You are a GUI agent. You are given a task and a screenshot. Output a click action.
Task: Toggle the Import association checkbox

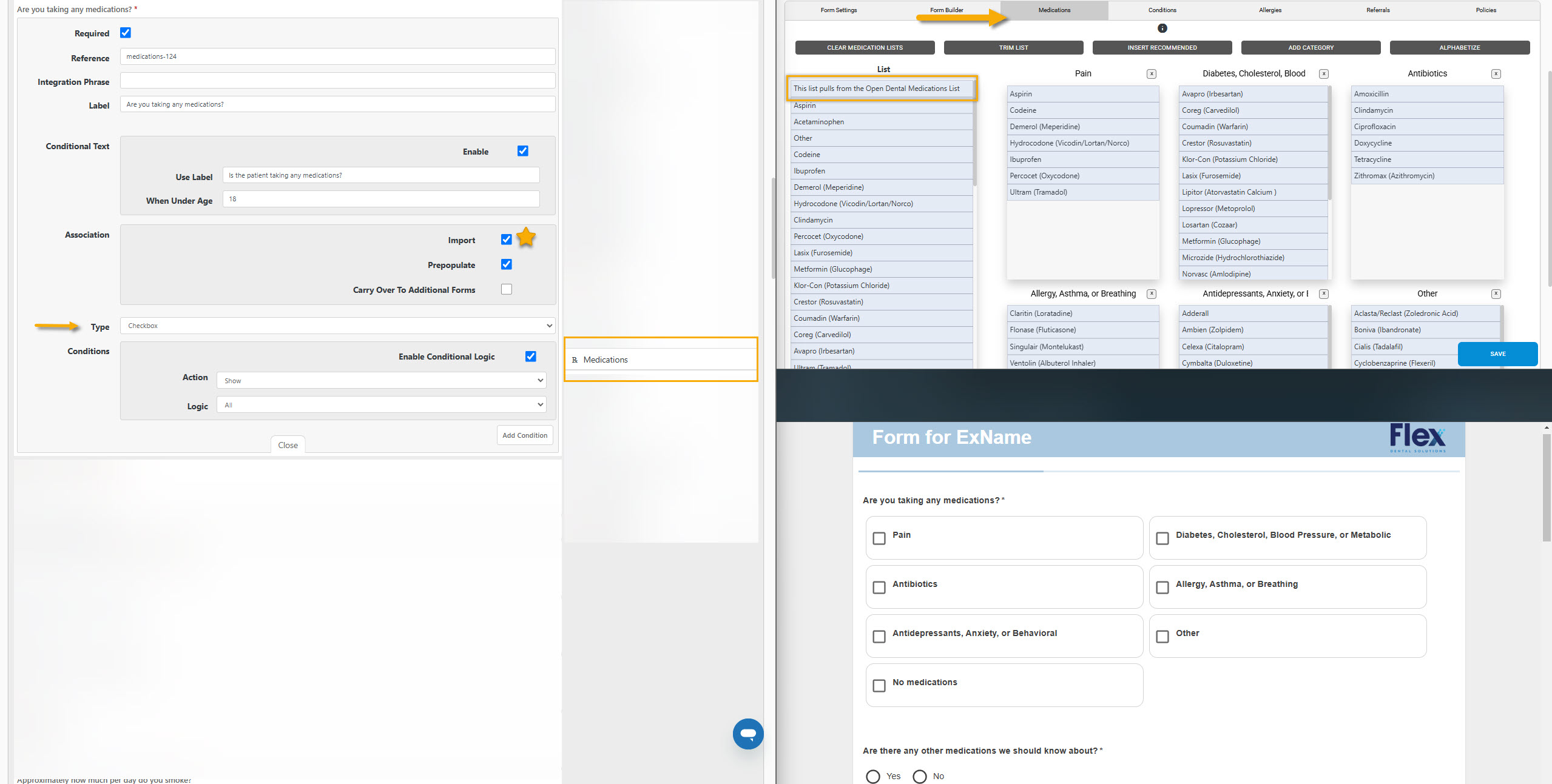tap(506, 240)
